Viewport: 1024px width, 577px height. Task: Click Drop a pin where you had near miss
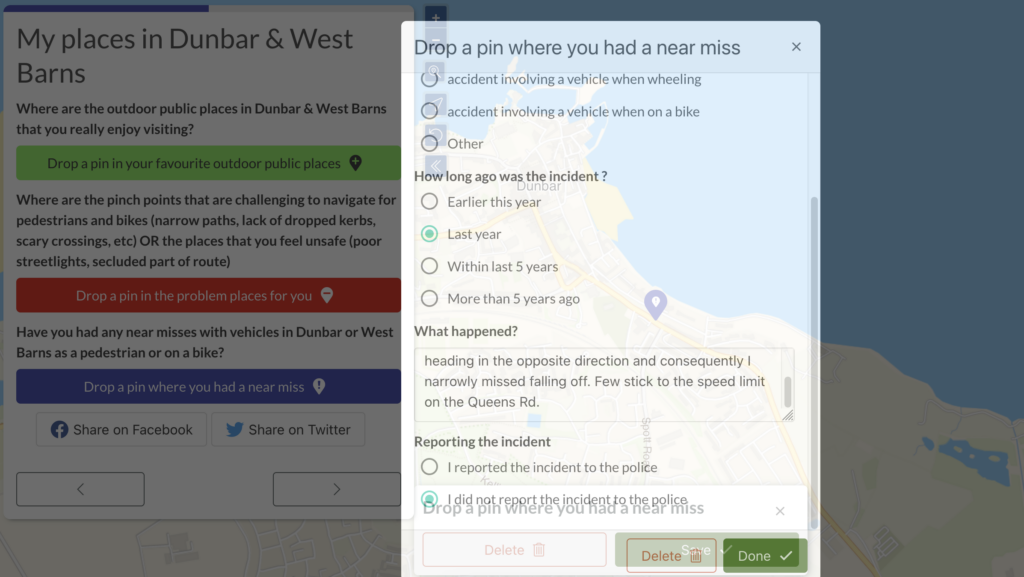point(208,386)
